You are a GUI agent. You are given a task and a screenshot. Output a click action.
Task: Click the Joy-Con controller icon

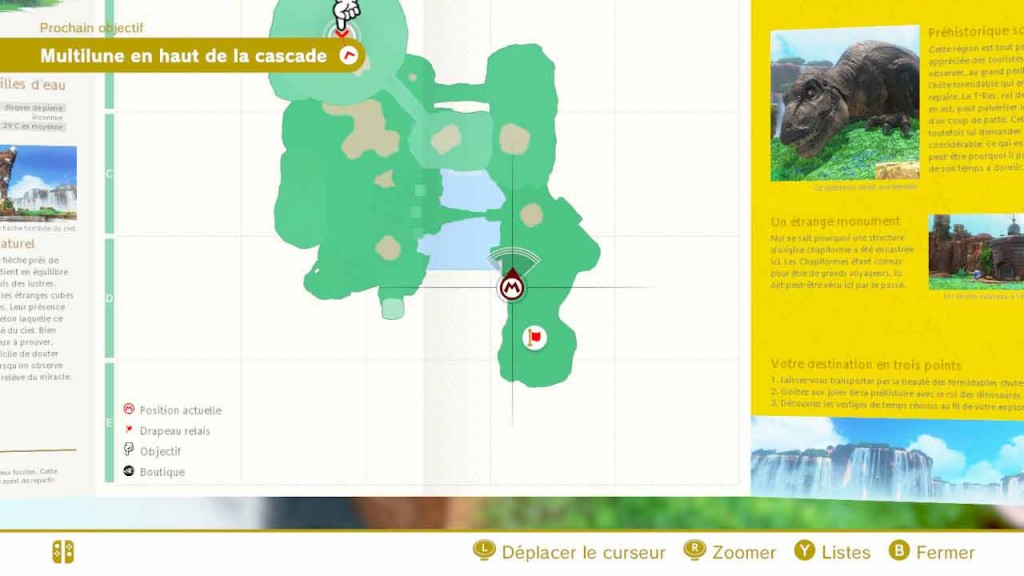(x=63, y=552)
